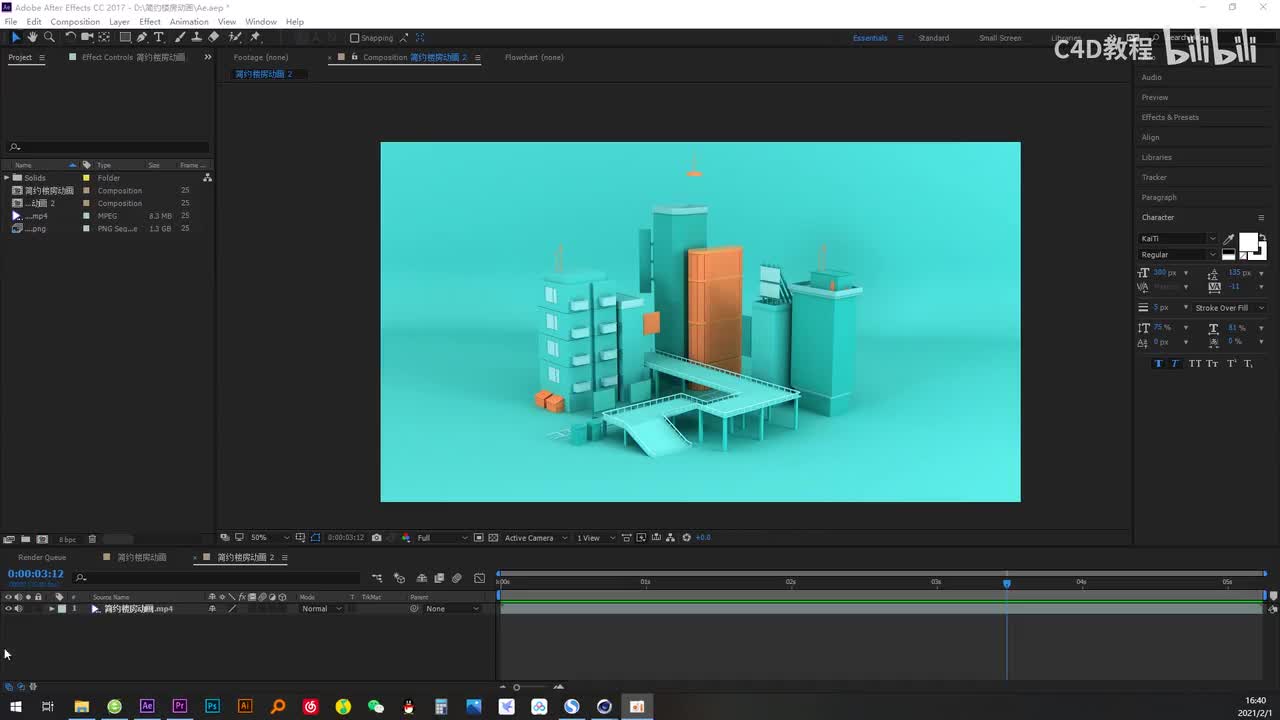Select the Zoom tool in toolbar
The width and height of the screenshot is (1280, 720).
(49, 37)
